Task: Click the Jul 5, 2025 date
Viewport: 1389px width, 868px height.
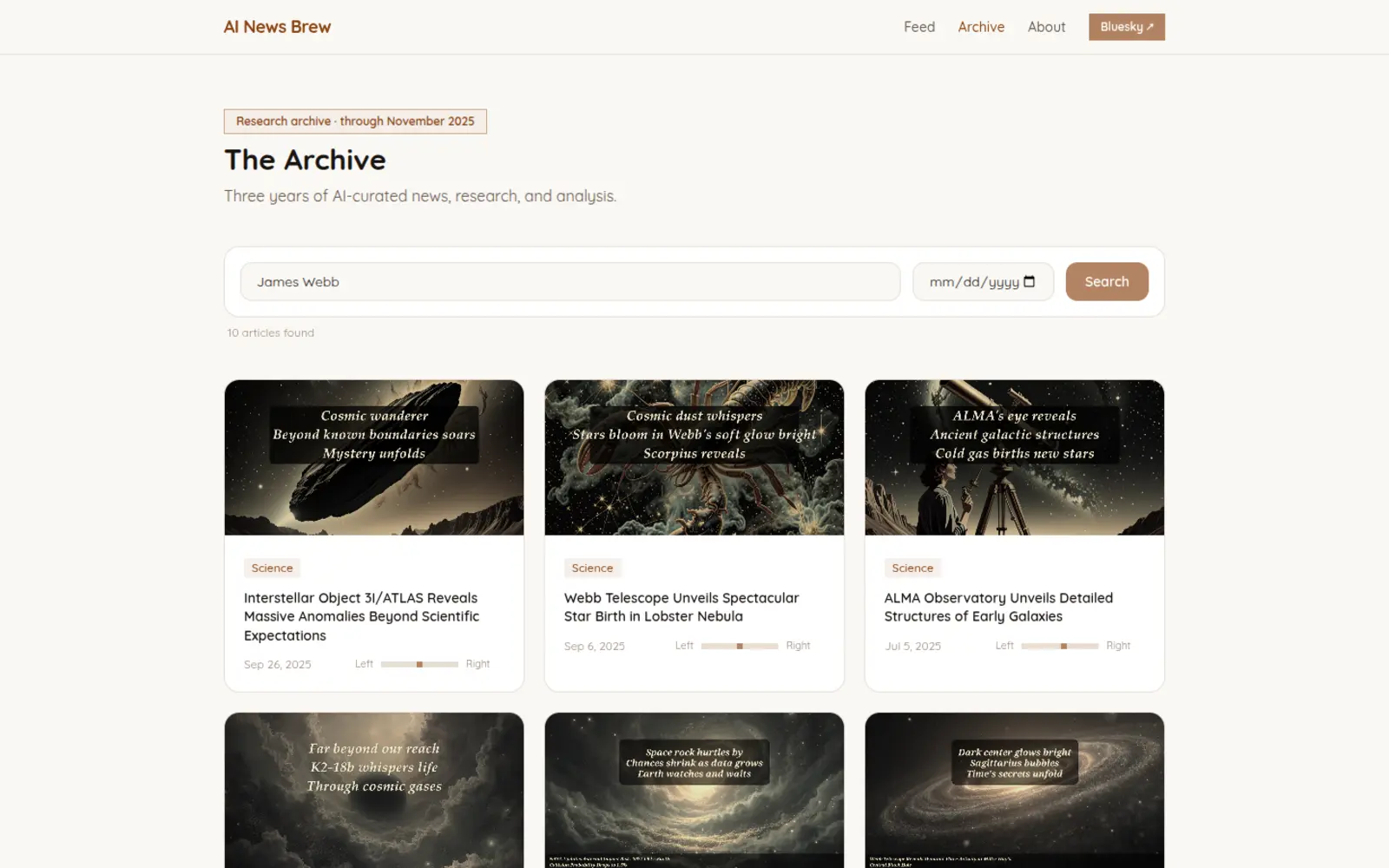Action: click(912, 646)
